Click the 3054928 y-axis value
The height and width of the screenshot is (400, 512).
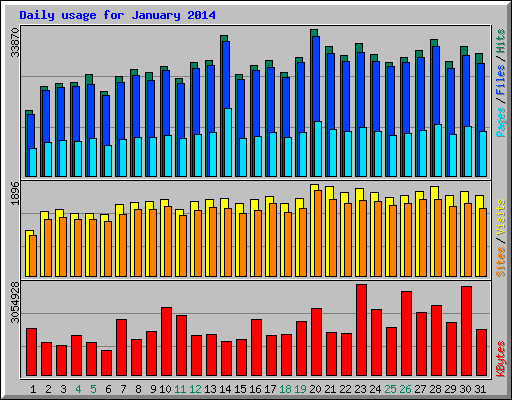[x=15, y=303]
